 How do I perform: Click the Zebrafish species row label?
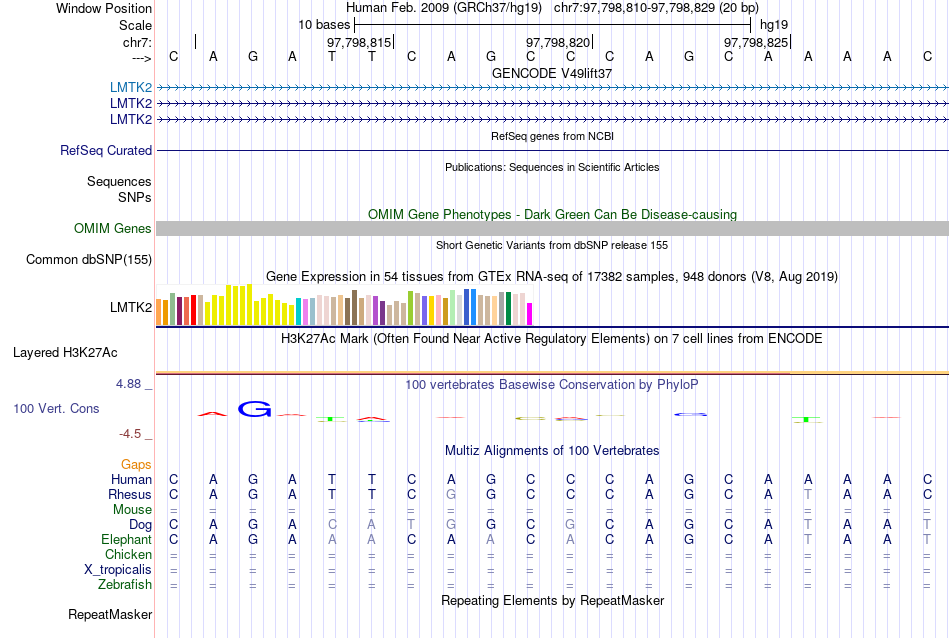pos(125,585)
